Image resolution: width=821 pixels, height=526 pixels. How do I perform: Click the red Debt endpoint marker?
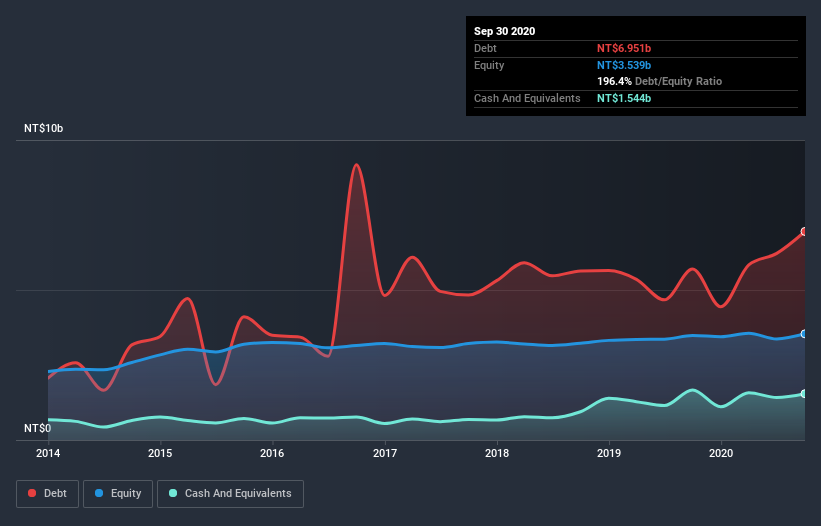(x=804, y=231)
